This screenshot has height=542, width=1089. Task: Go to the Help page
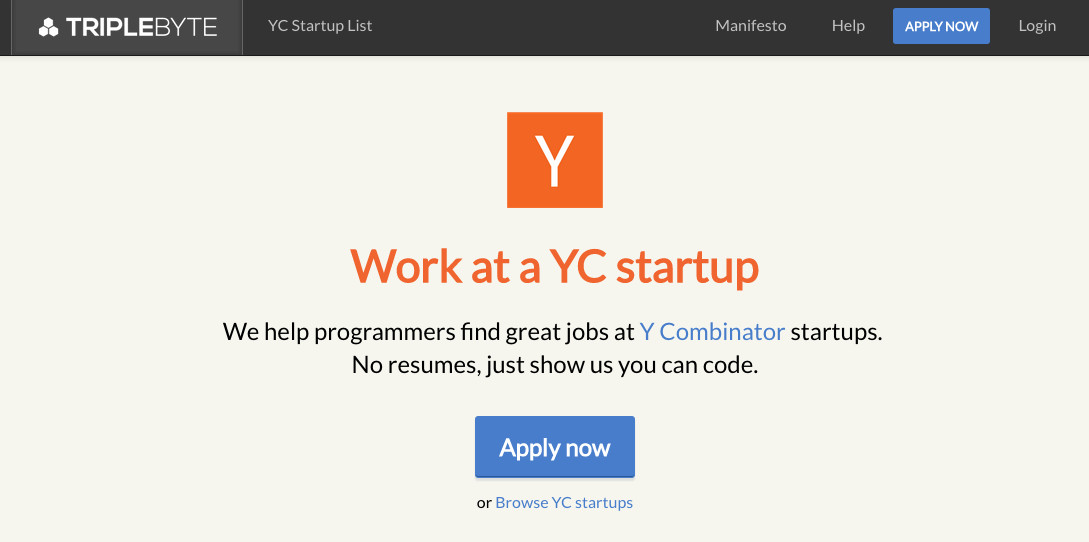(x=848, y=26)
